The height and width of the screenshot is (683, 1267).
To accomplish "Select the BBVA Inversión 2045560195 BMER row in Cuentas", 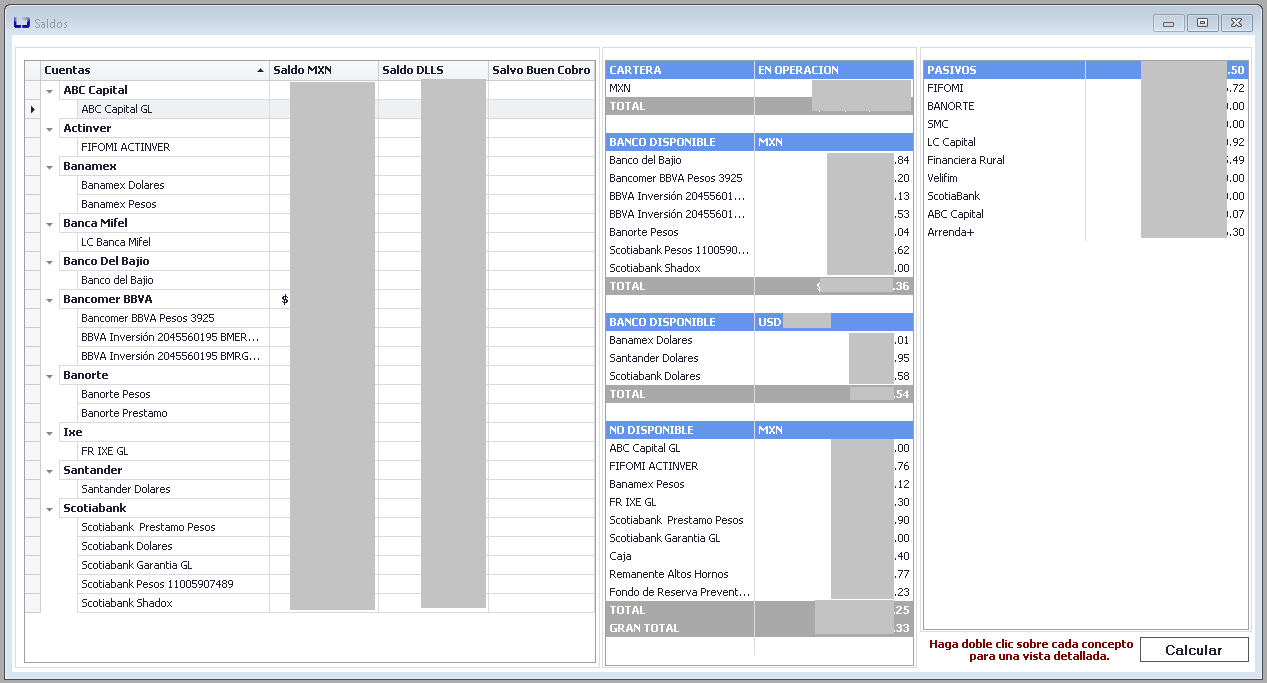I will coord(170,337).
